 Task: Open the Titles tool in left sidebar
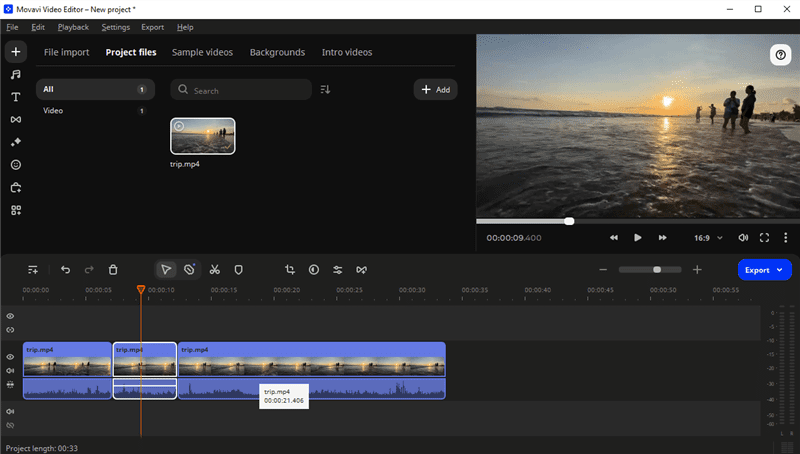coord(16,97)
